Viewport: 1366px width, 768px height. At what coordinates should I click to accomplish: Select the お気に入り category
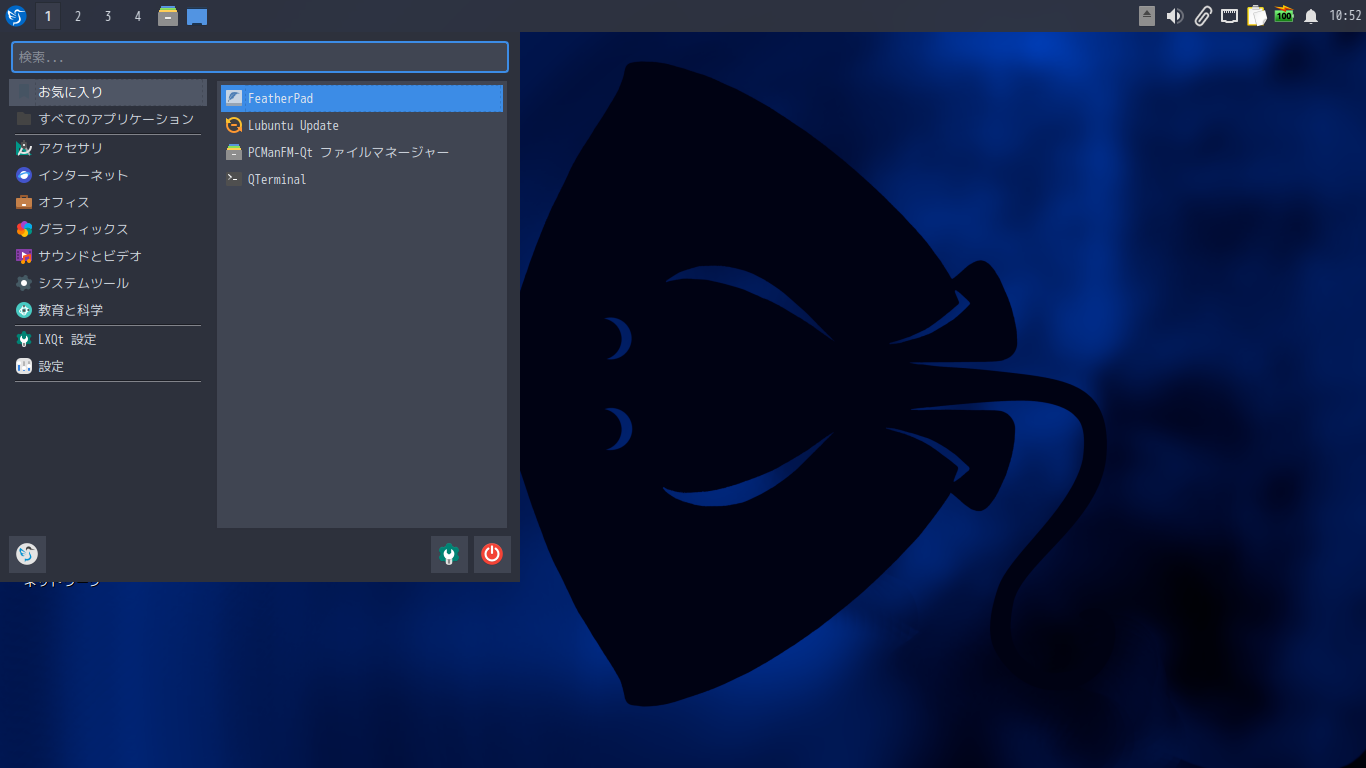click(x=108, y=92)
